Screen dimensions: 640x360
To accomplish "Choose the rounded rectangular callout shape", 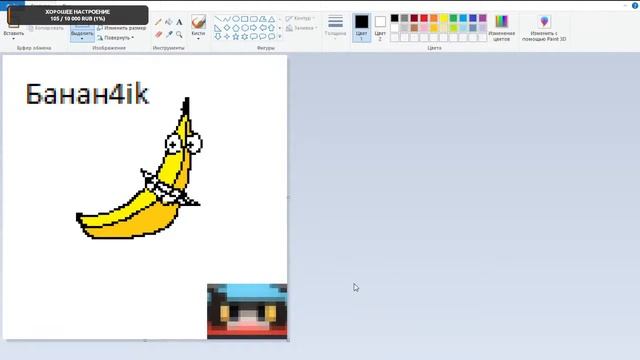I will 253,37.
